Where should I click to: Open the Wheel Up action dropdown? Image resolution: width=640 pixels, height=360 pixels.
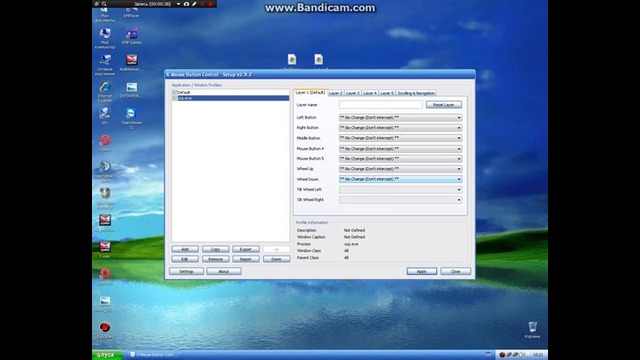point(400,169)
